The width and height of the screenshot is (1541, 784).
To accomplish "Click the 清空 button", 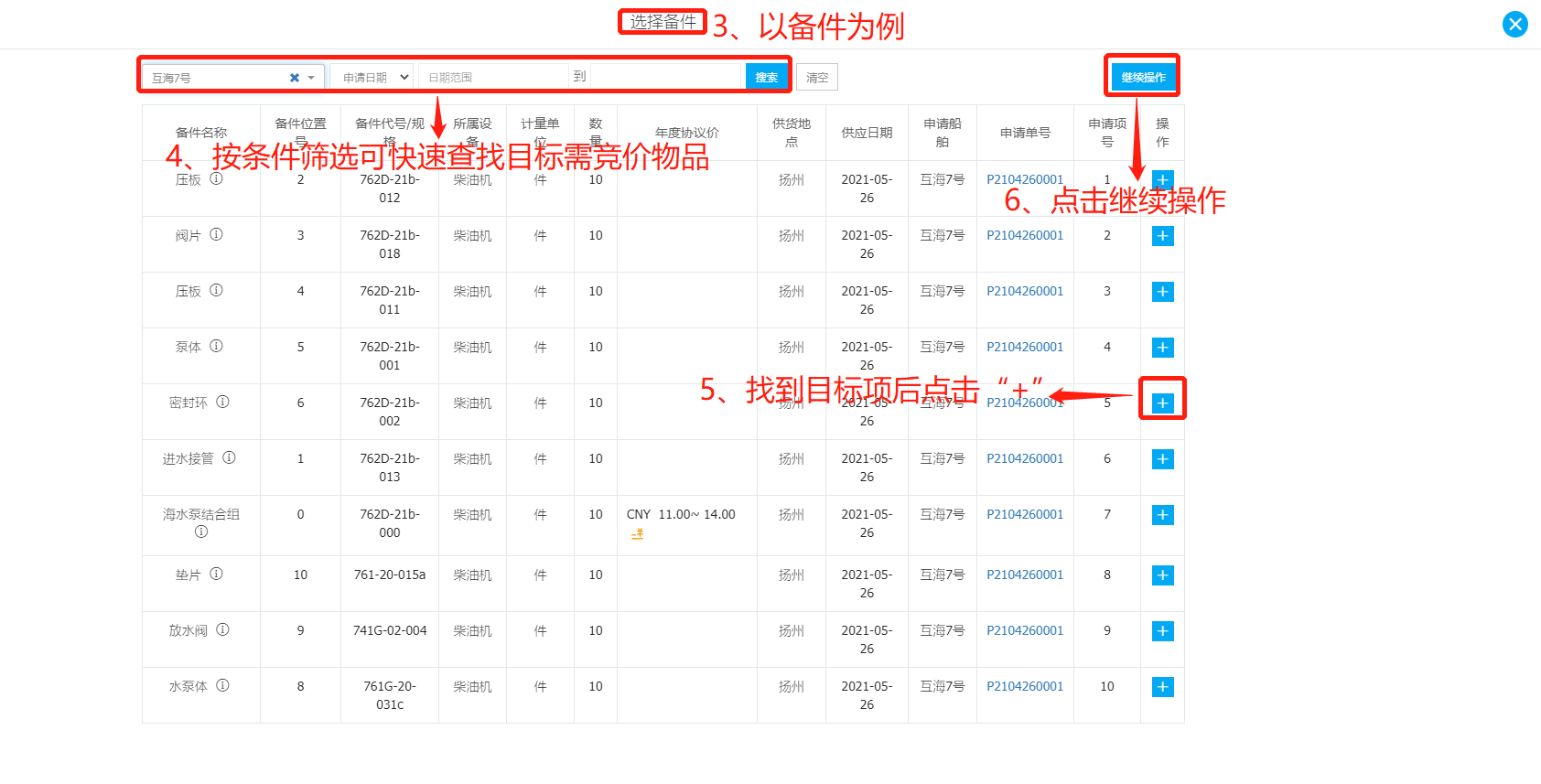I will (817, 78).
